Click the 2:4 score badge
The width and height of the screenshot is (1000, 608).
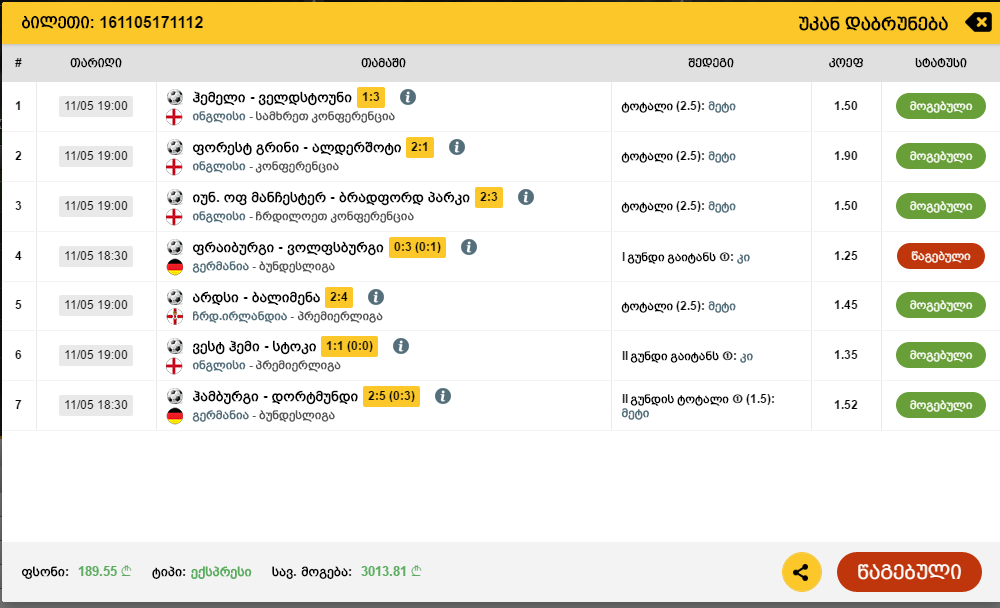(339, 297)
